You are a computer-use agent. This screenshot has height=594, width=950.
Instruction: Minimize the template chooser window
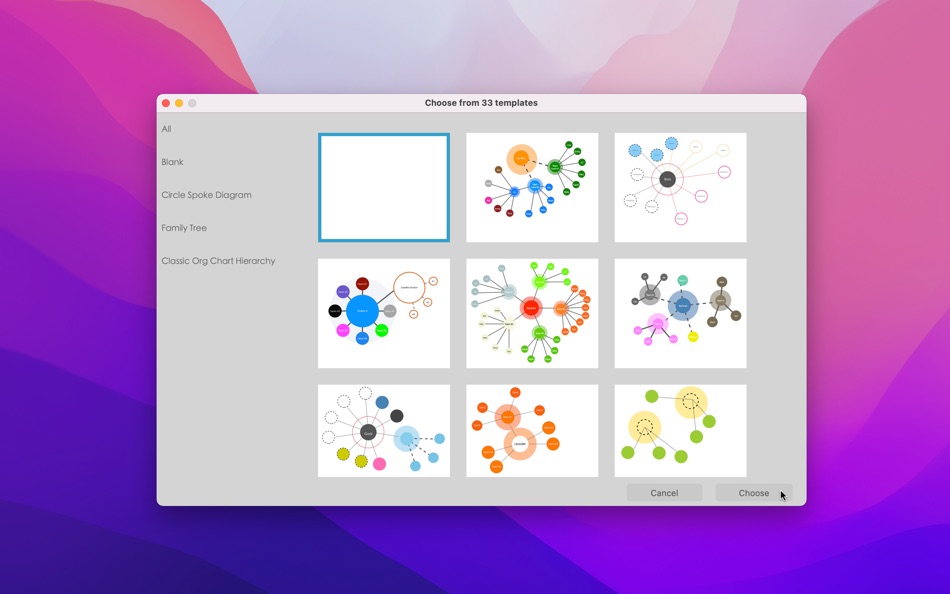[178, 102]
